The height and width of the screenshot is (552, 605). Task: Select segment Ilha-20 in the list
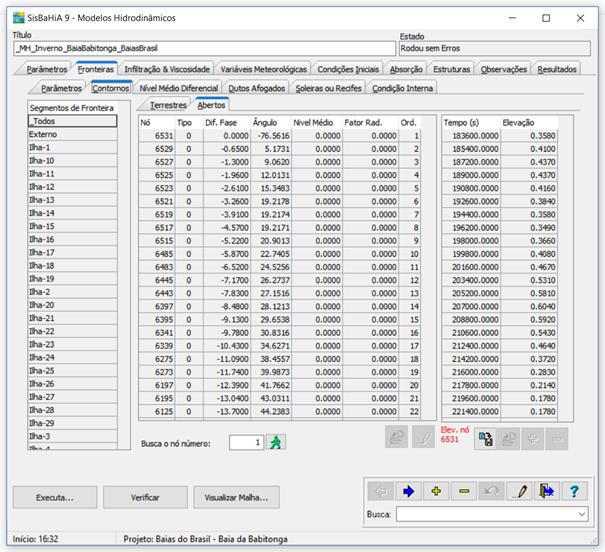pyautogui.click(x=73, y=305)
